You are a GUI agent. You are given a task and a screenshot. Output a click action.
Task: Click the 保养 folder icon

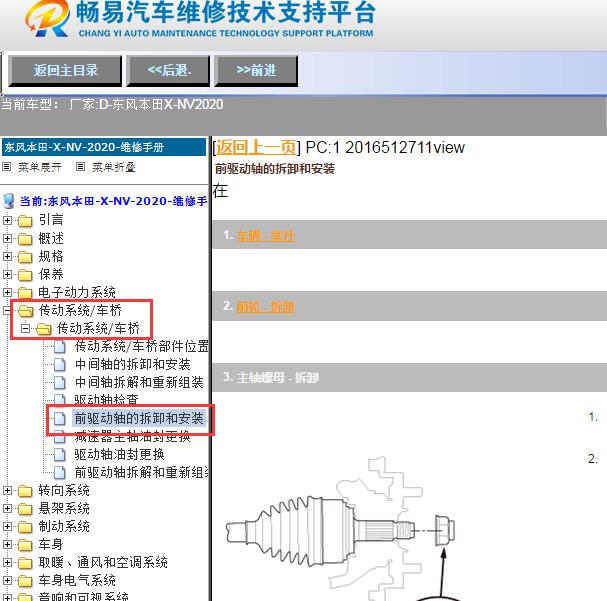point(25,275)
